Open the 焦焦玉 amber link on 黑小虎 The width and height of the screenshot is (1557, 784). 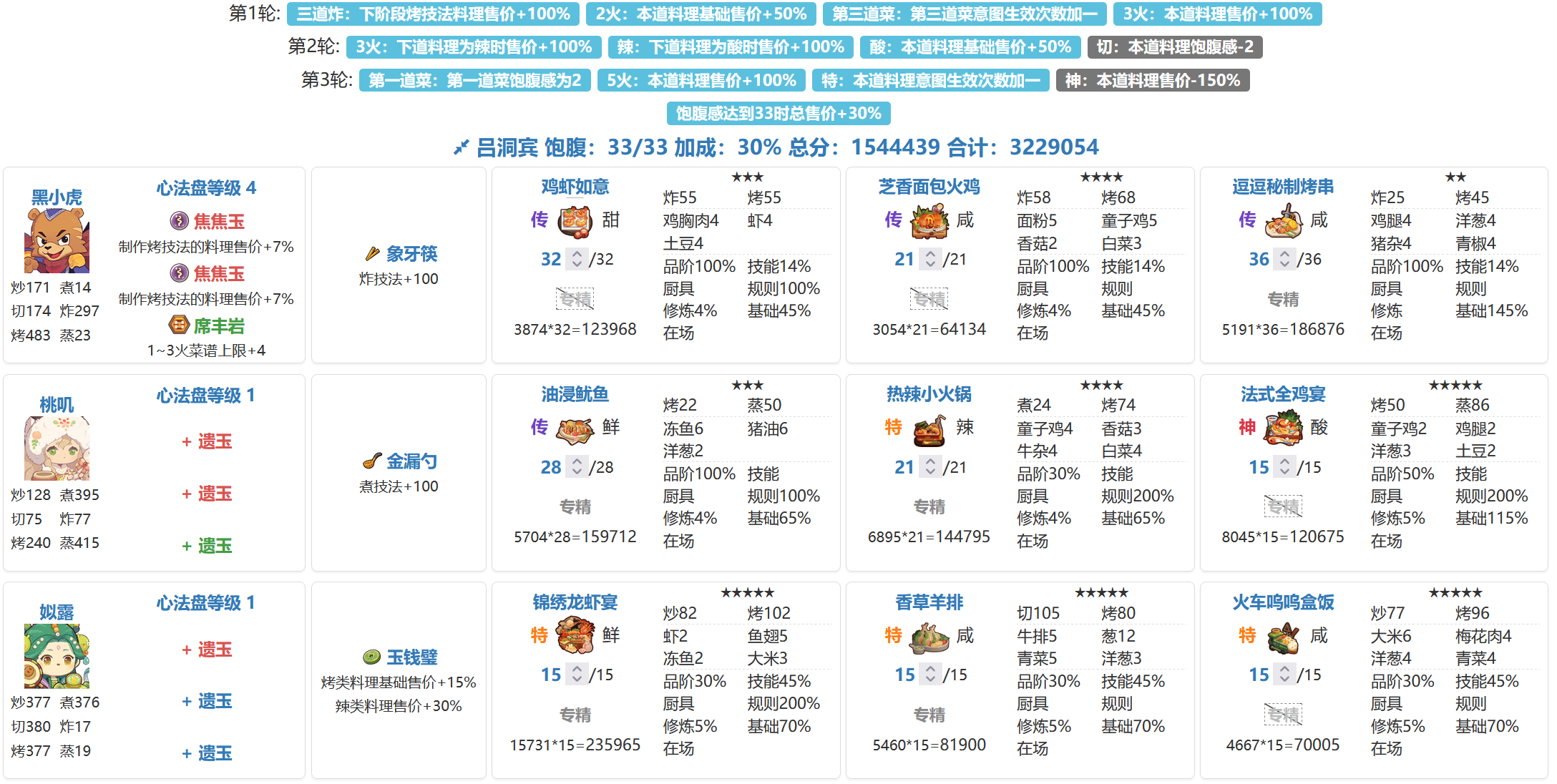tap(219, 221)
